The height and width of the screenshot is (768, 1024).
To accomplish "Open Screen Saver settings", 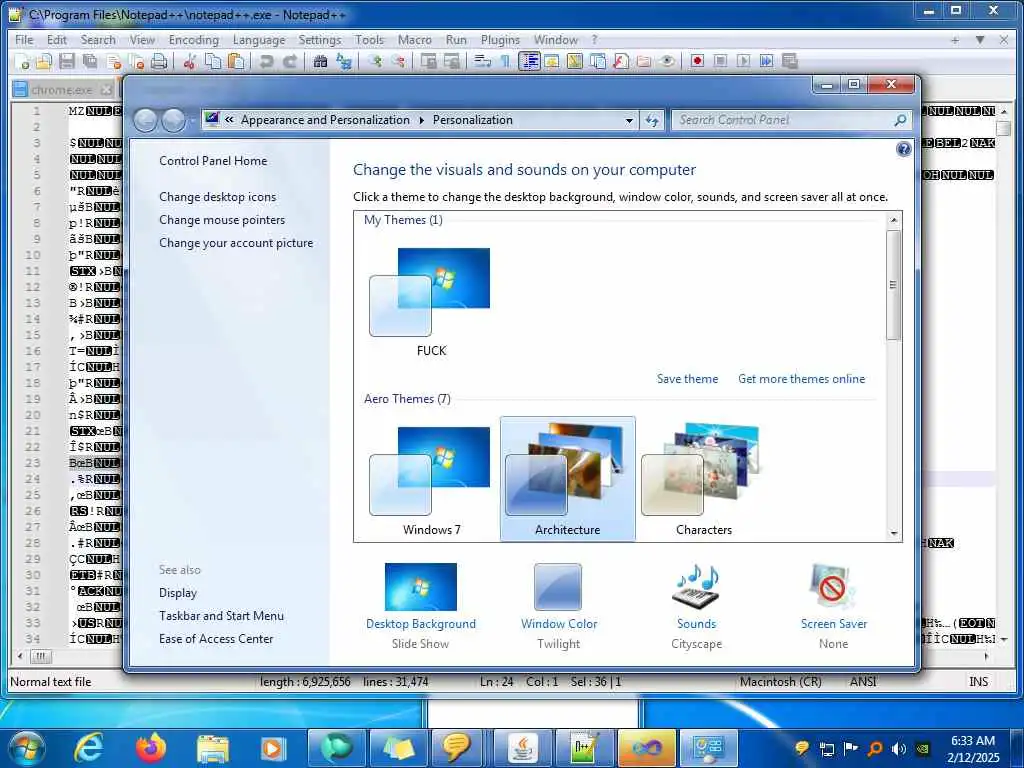I will tap(833, 606).
